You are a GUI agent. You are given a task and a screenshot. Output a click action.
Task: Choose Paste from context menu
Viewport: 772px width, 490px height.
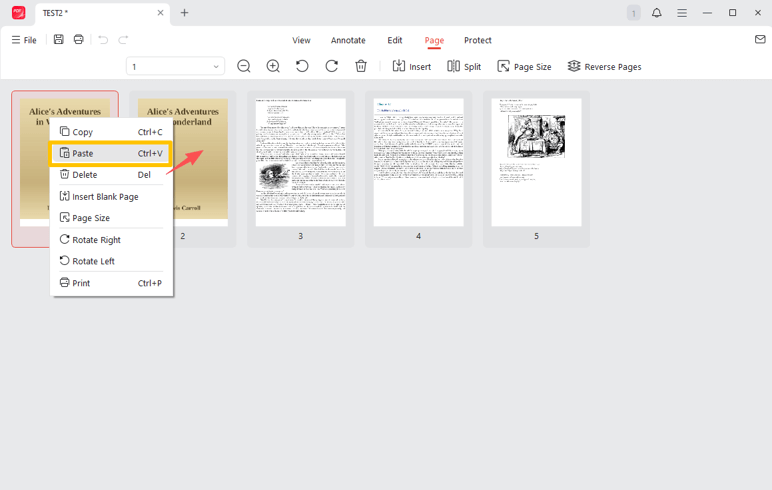click(111, 154)
